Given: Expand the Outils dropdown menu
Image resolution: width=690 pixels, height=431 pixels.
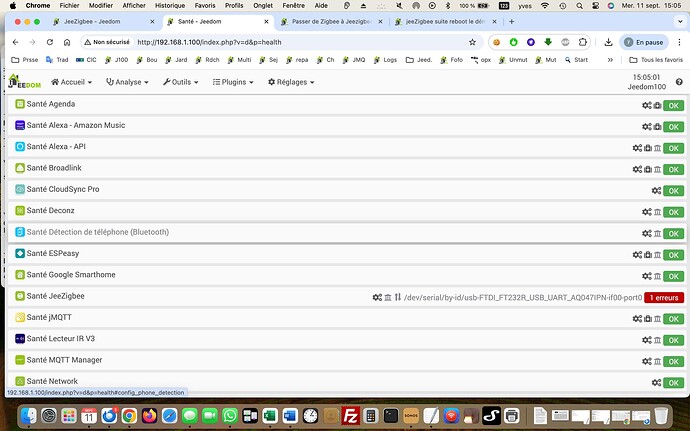Looking at the screenshot, I should [x=180, y=82].
